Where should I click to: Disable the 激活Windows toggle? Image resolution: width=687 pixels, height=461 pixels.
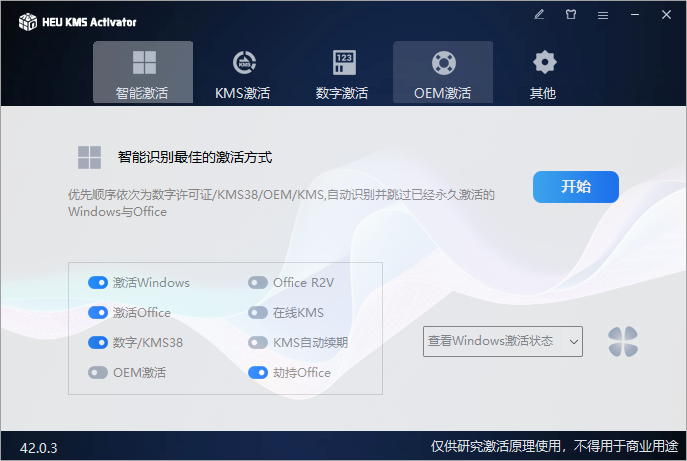(x=98, y=283)
